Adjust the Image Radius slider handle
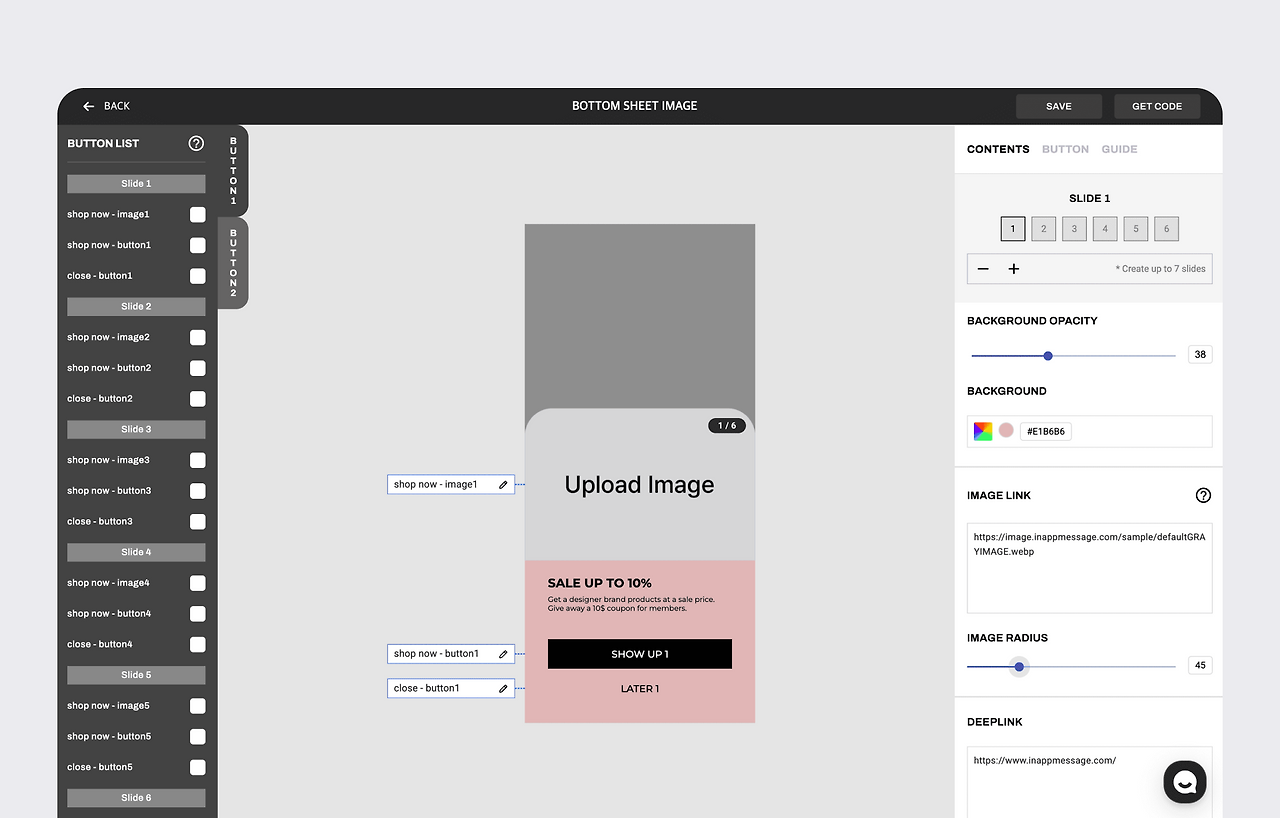 coord(1019,667)
